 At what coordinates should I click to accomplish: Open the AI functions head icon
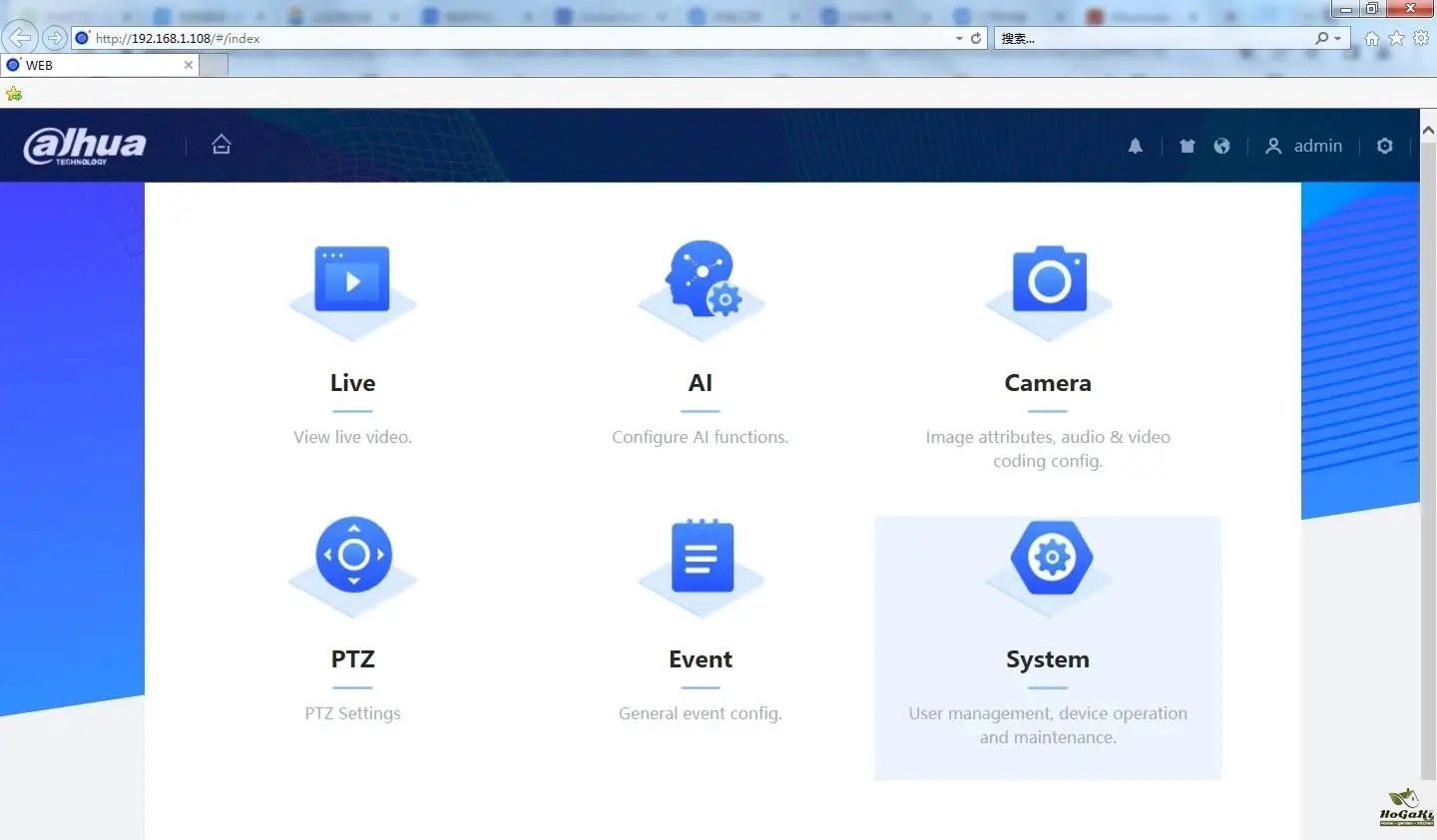(x=702, y=278)
